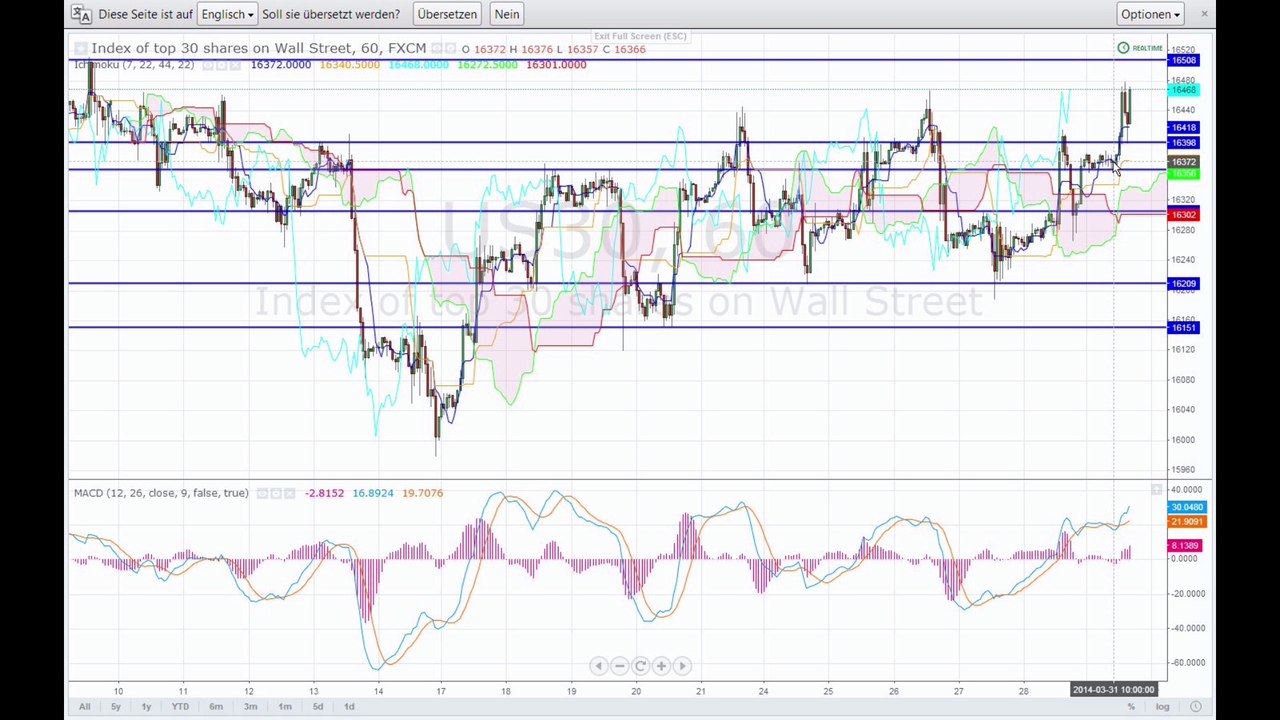This screenshot has width=1280, height=720.
Task: Click the Exit Full Screen (ESC) label
Action: tap(640, 36)
